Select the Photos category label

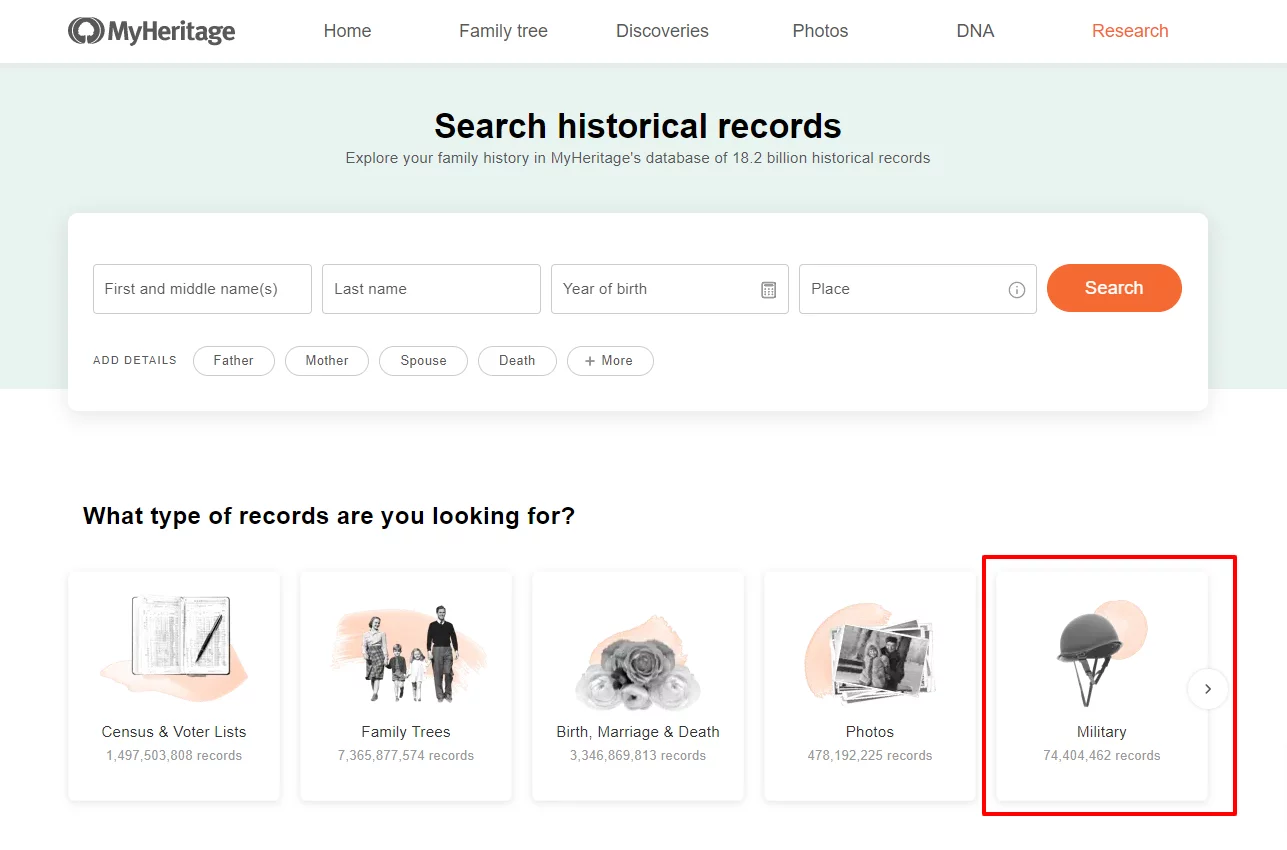(870, 732)
